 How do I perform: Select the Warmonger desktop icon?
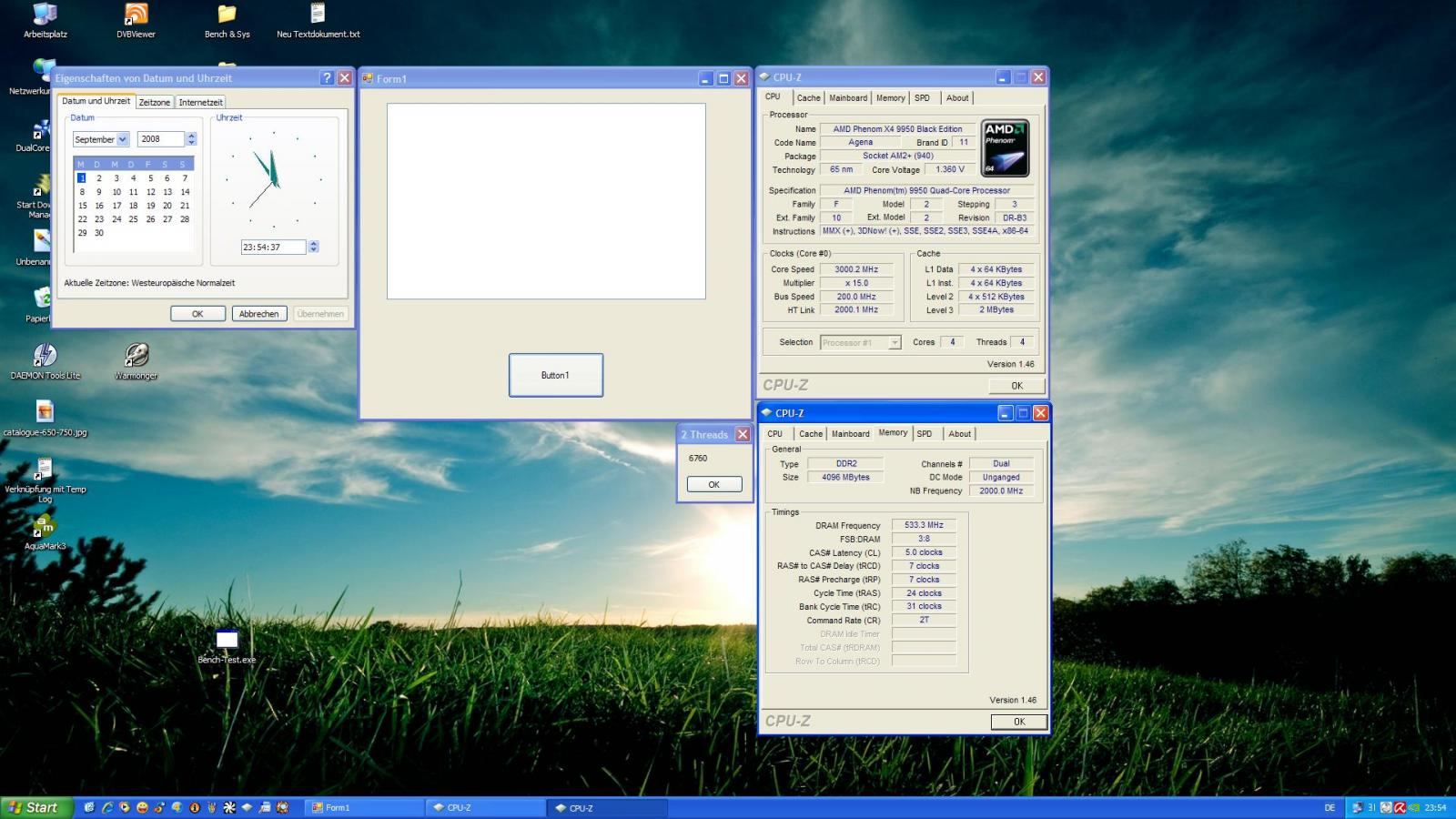coord(136,361)
